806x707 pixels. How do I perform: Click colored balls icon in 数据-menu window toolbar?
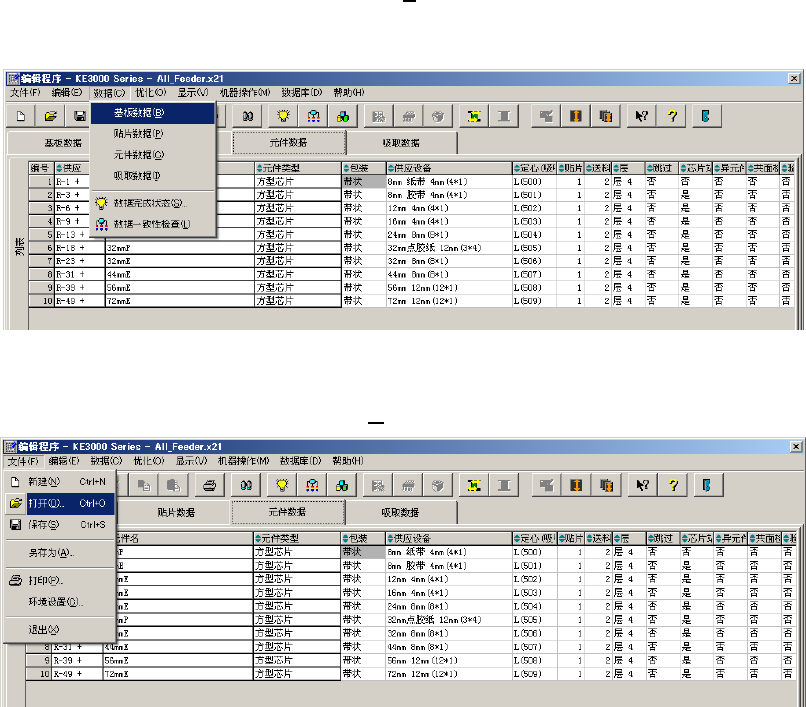point(343,116)
